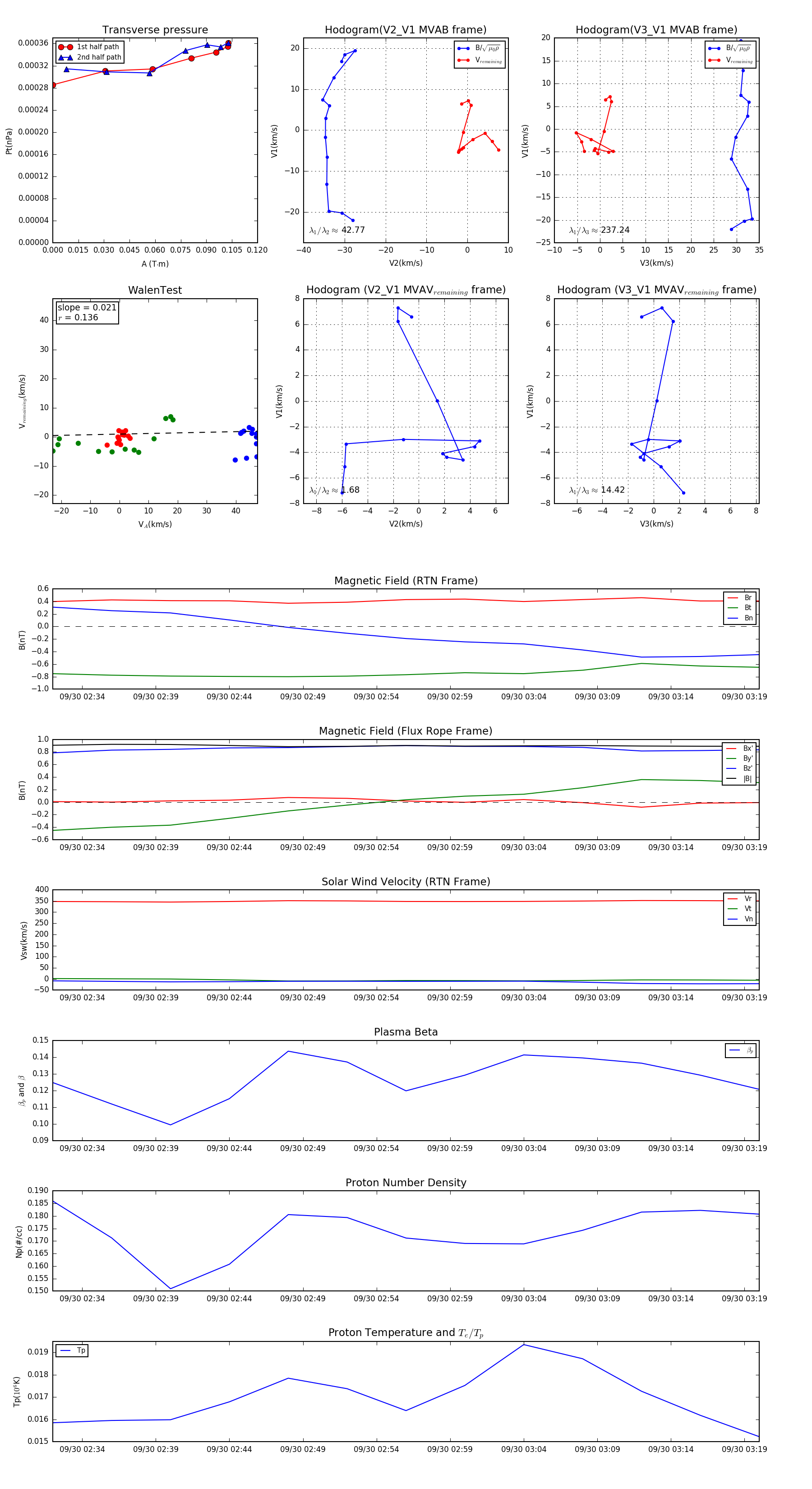The image size is (812, 1489).
Task: Select the Bz' legend entry
Action: point(740,769)
